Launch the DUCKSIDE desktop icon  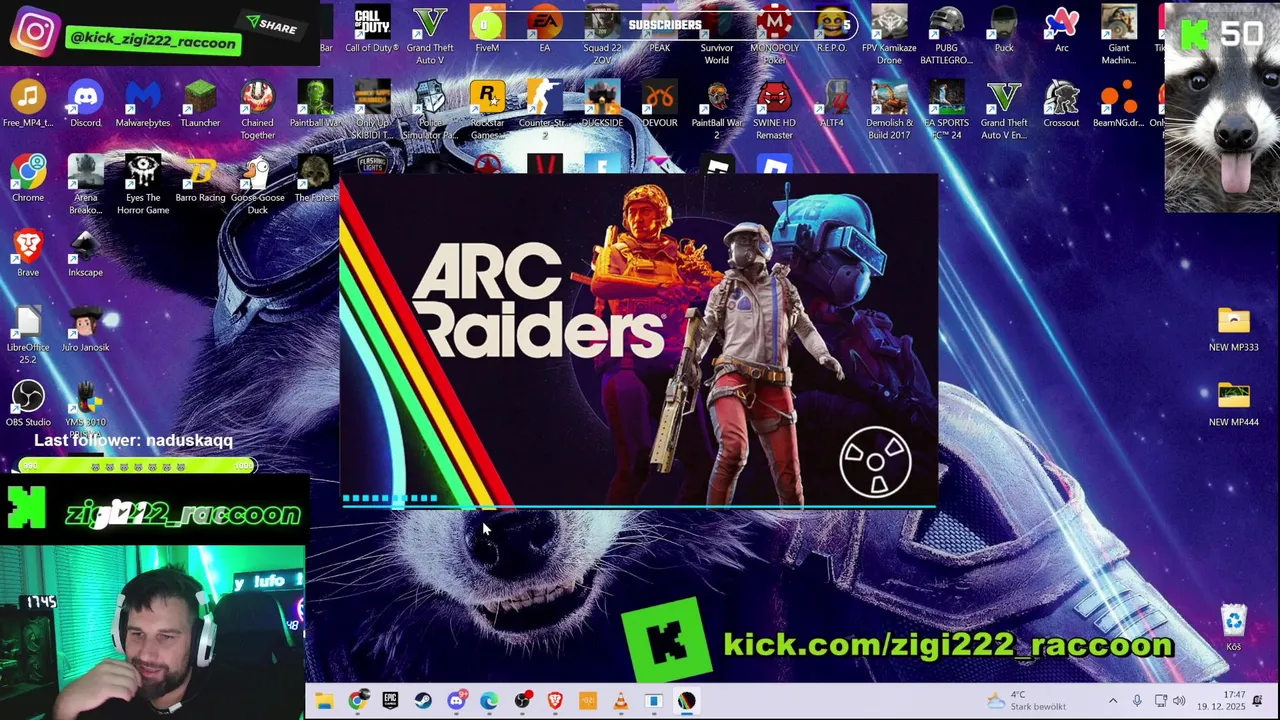point(602,105)
